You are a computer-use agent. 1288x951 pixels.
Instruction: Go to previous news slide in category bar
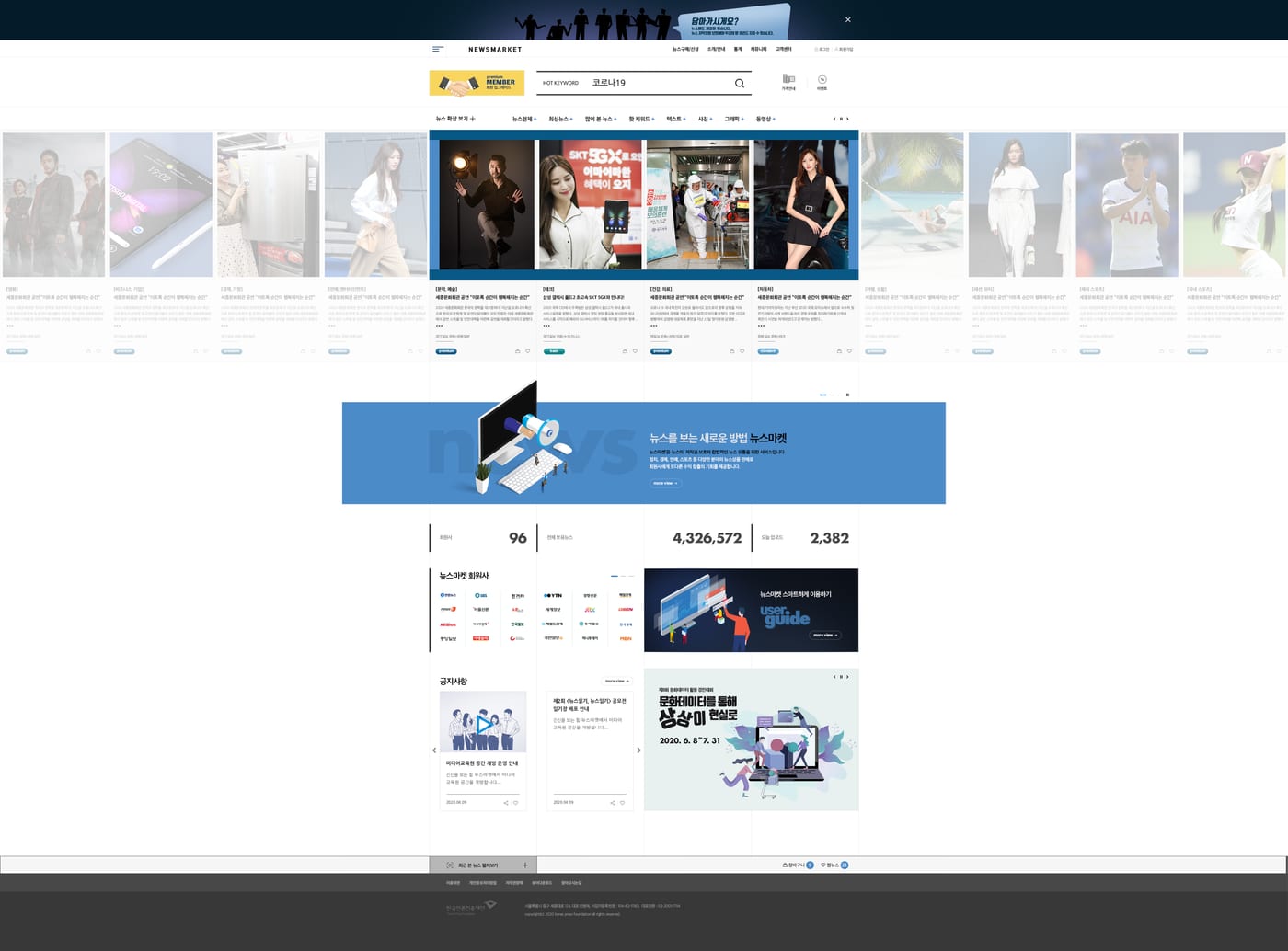click(x=834, y=119)
